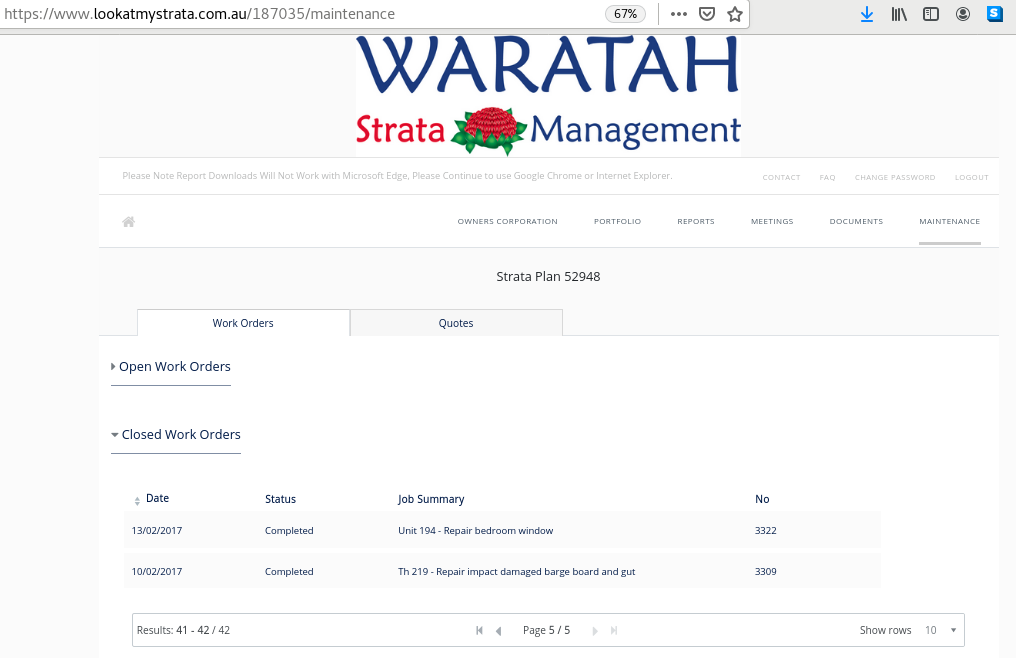Viewport: 1016px width, 658px height.
Task: Select date 13/02/2017 cell
Action: click(157, 530)
